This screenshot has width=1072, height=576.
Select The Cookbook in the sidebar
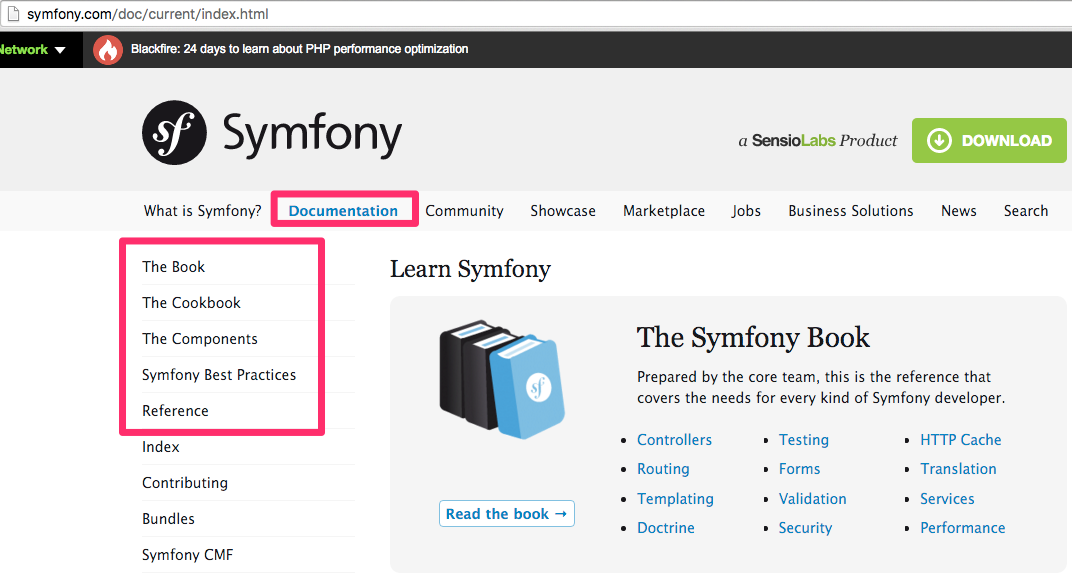coord(191,303)
